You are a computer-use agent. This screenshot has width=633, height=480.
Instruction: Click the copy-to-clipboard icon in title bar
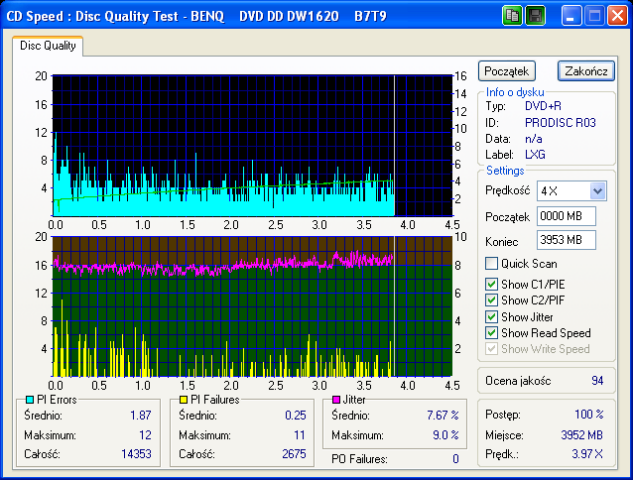tap(512, 16)
